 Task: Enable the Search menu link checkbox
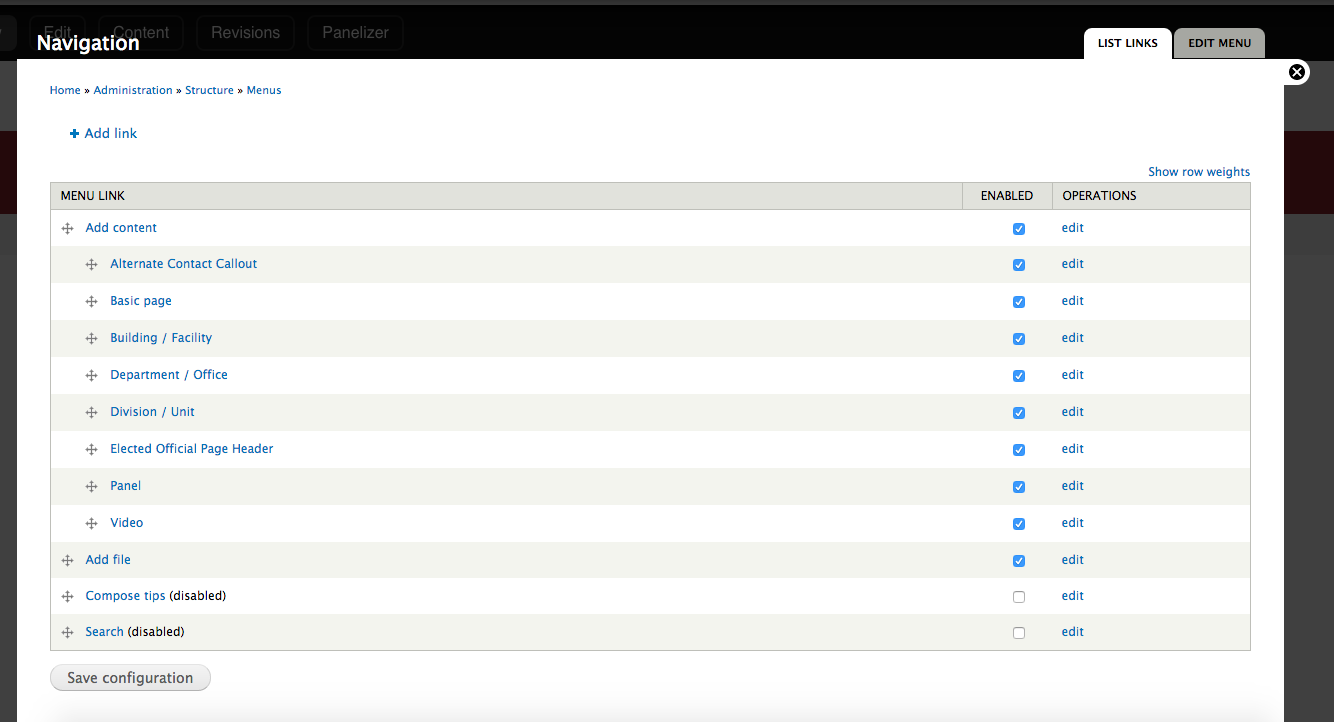point(1019,633)
